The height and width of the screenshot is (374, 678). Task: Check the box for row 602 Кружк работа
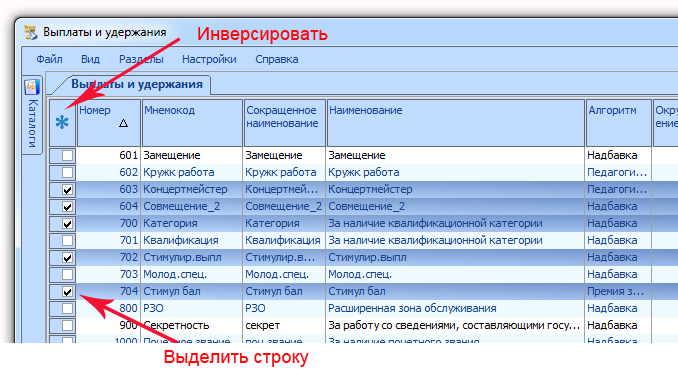click(67, 173)
